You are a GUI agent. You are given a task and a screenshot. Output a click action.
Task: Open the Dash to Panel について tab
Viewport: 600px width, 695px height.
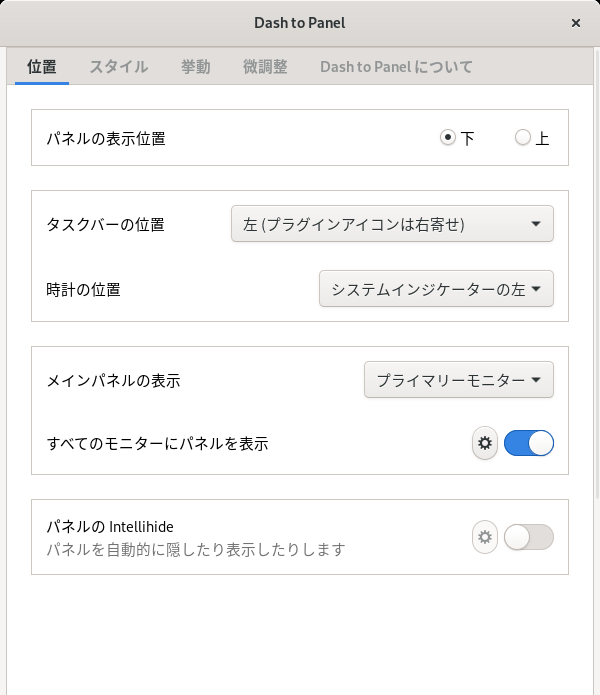[396, 66]
